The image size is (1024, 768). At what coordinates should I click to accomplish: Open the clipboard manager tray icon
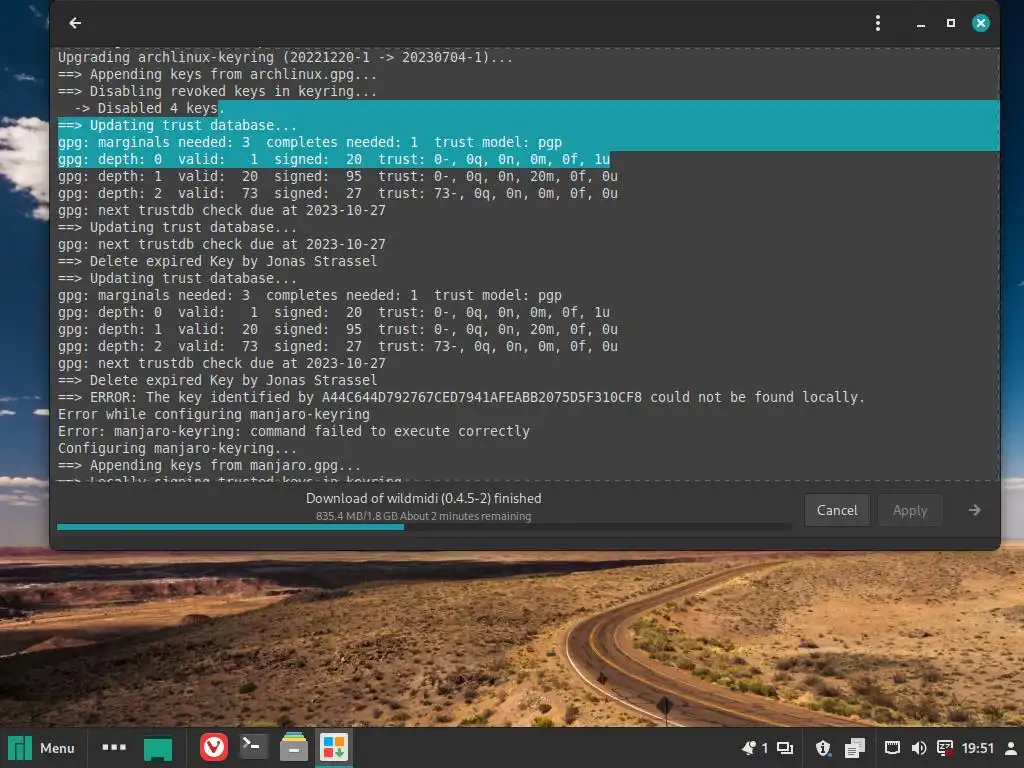coord(854,748)
